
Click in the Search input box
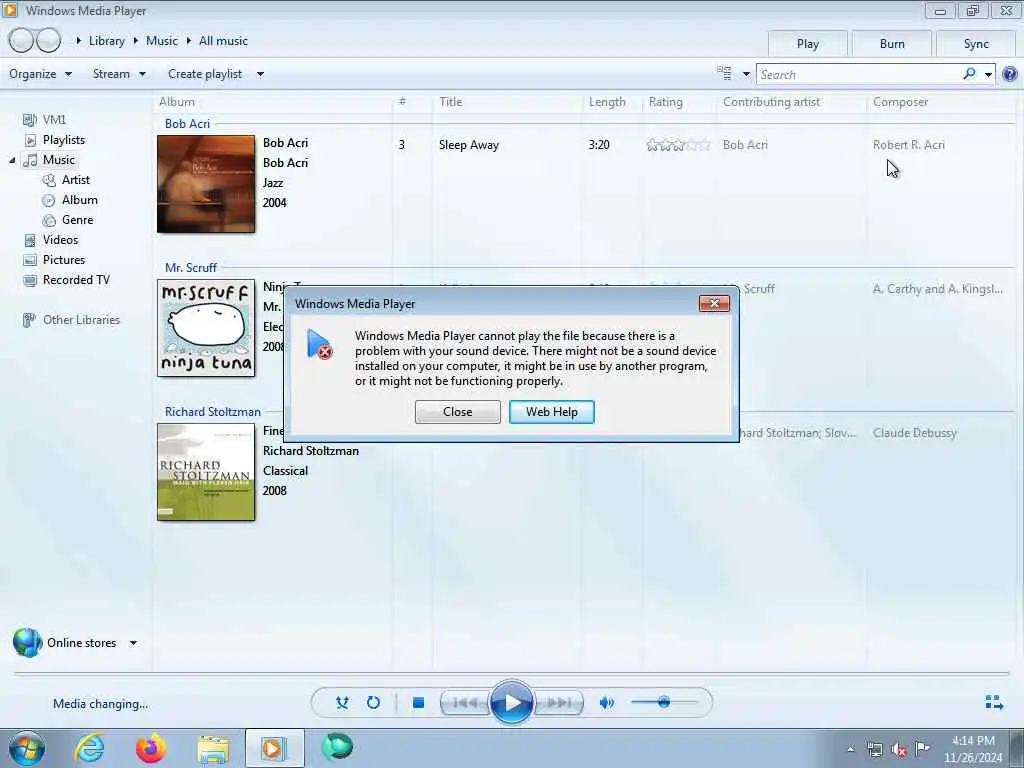pyautogui.click(x=859, y=74)
